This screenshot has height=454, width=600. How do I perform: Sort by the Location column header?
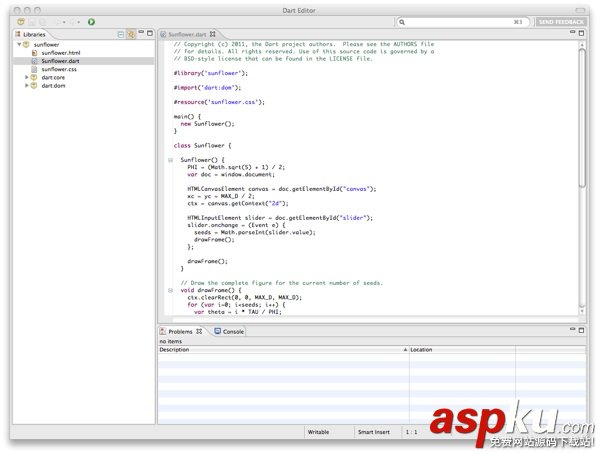(x=462, y=349)
